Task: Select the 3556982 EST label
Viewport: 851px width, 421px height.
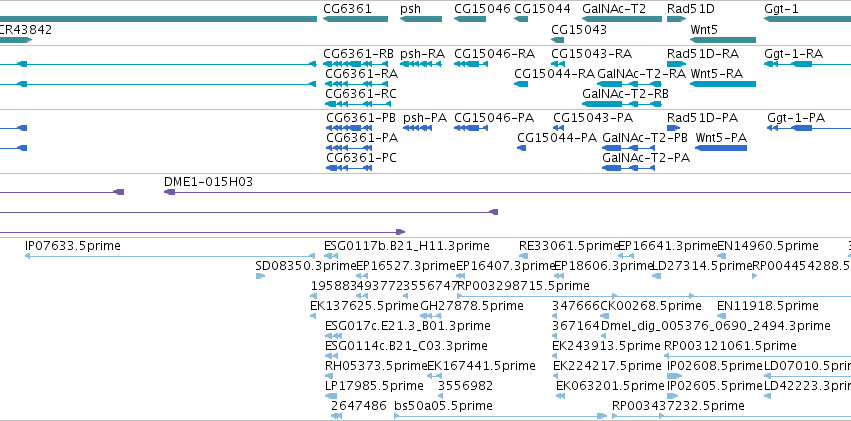Action: point(466,386)
